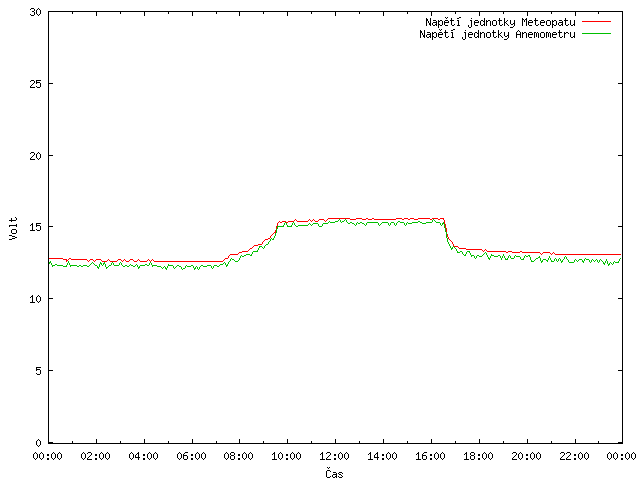The width and height of the screenshot is (640, 480).
Task: Click the y-axis value 25
Action: pos(36,84)
